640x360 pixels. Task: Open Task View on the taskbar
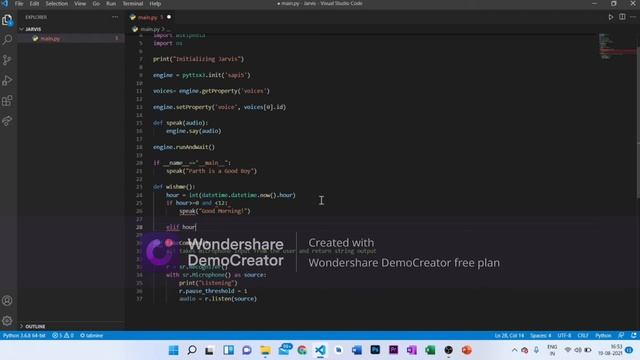(x=209, y=350)
